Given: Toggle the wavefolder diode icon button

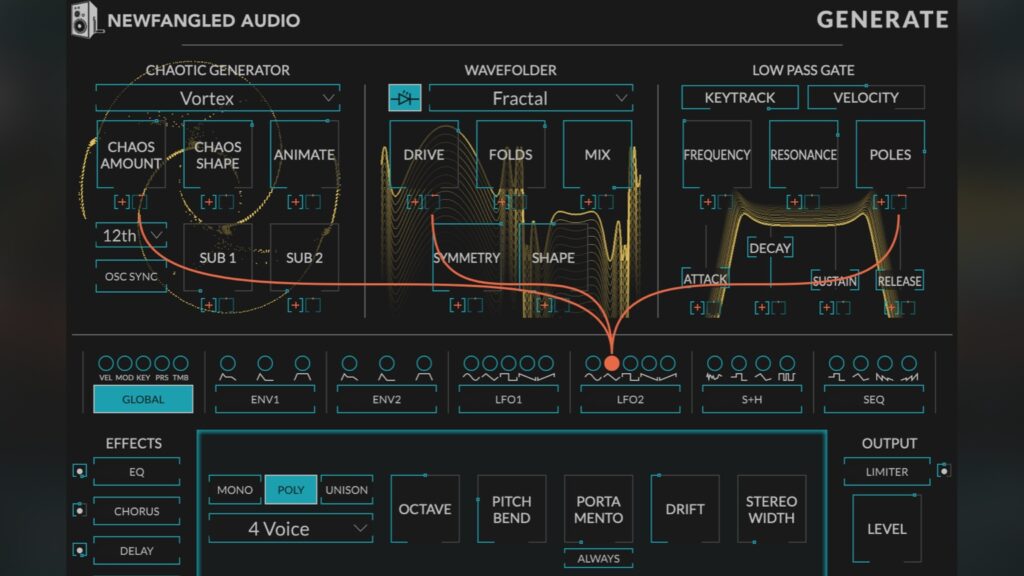Looking at the screenshot, I should click(x=404, y=98).
